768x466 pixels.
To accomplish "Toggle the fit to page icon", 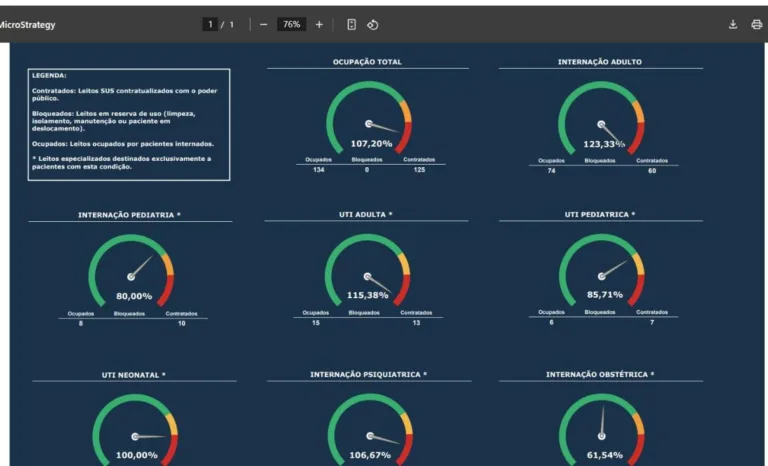I will click(x=351, y=24).
